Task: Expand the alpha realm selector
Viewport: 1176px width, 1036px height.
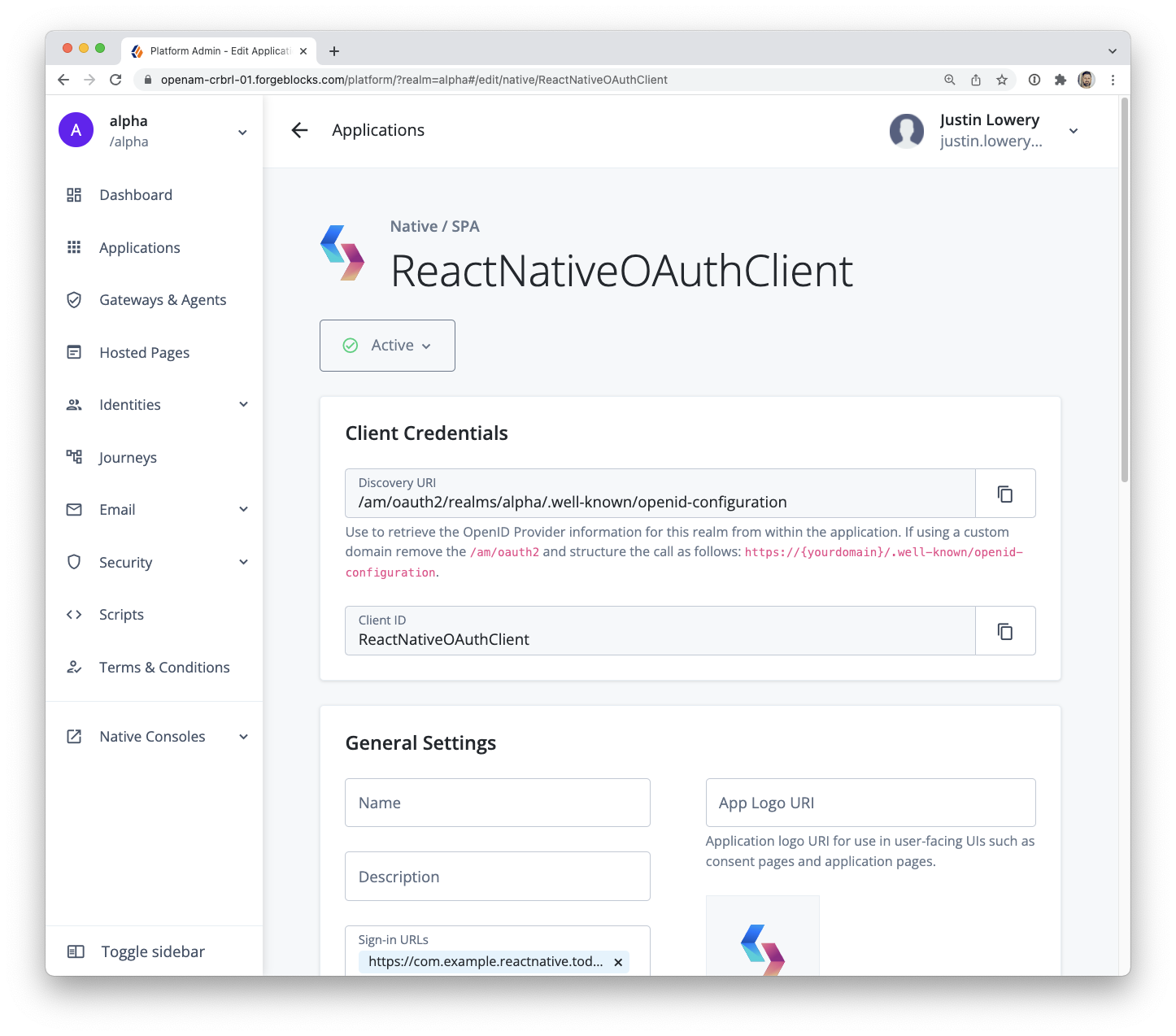Action: point(242,132)
